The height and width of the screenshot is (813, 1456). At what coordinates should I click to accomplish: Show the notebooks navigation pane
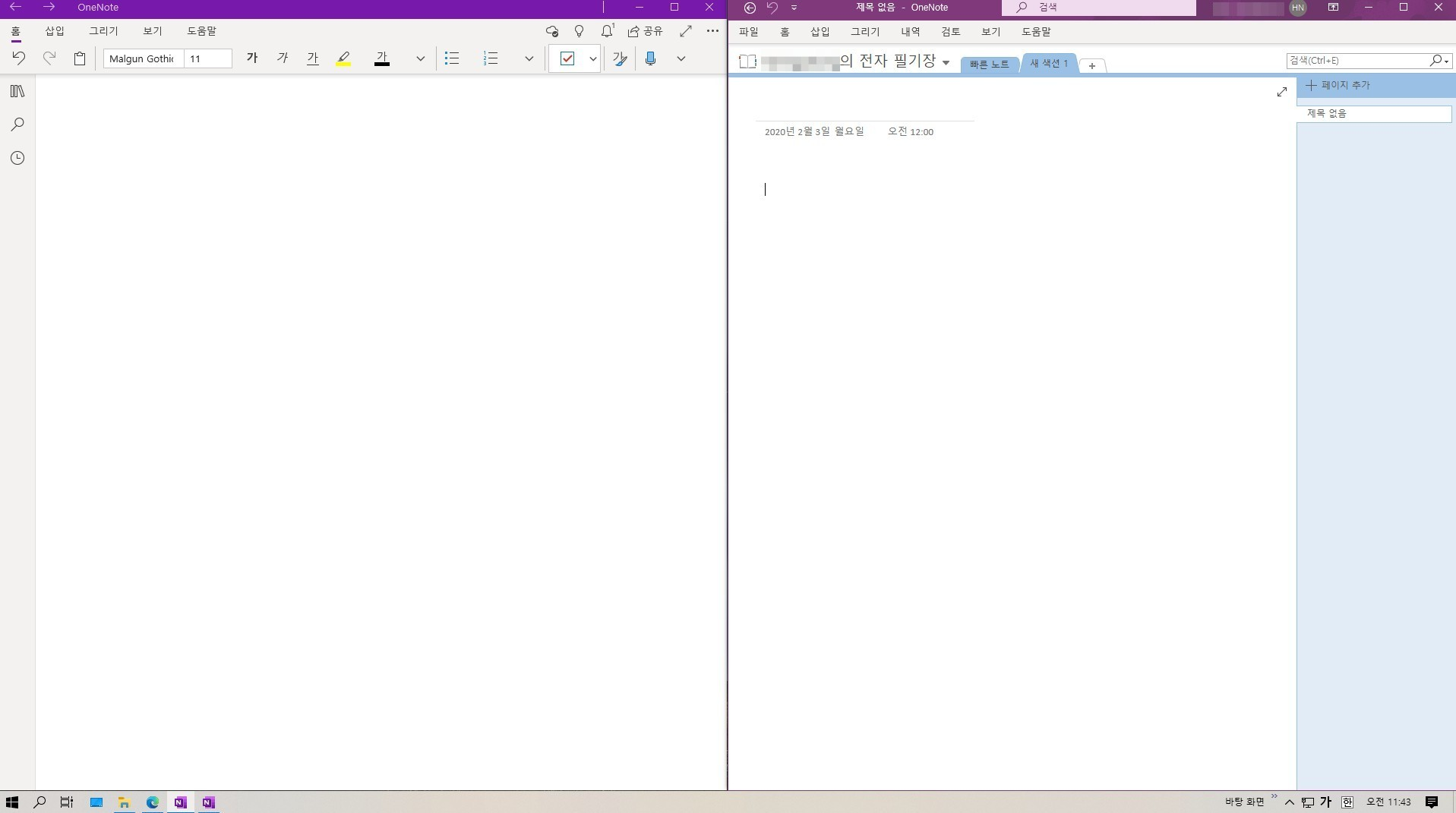pyautogui.click(x=17, y=91)
